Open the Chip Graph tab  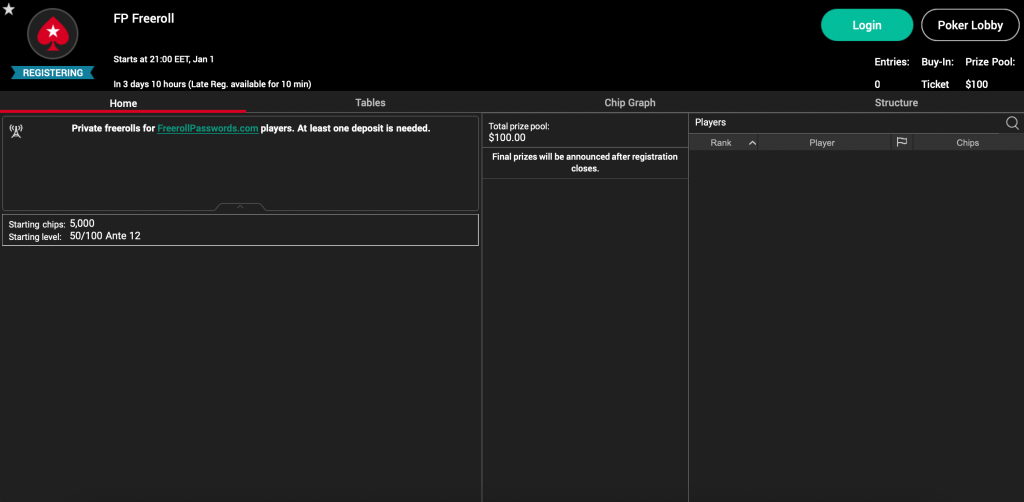[630, 102]
